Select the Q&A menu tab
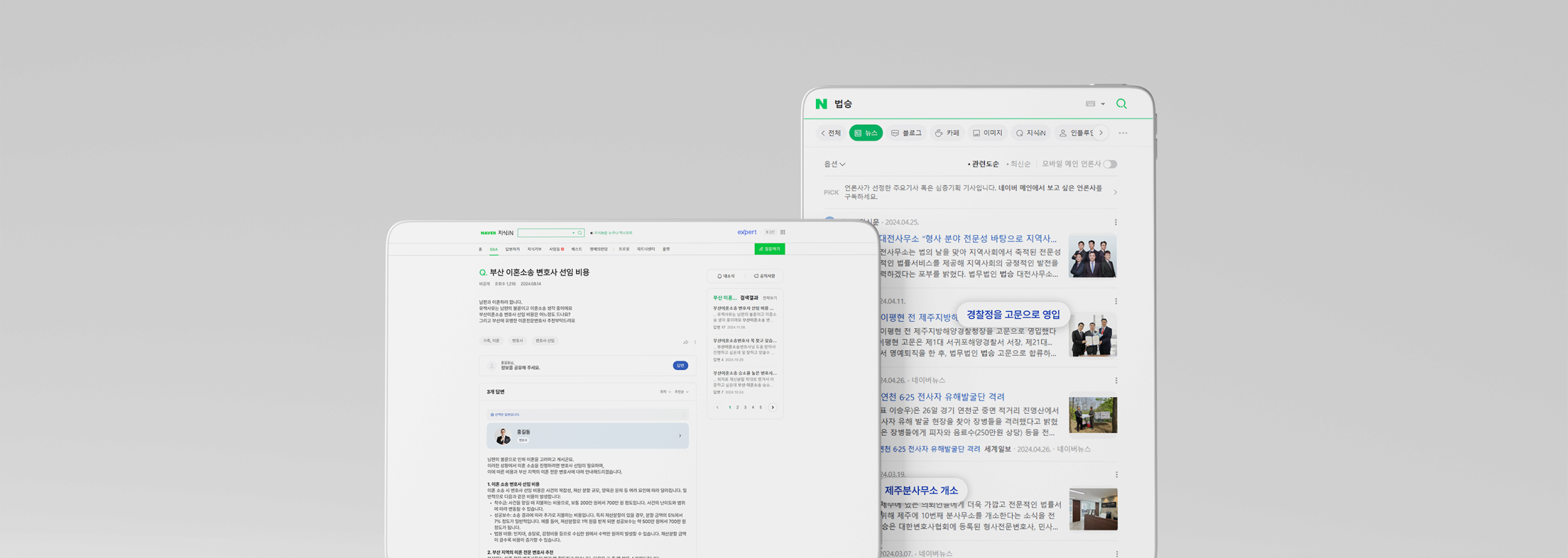 tap(494, 249)
